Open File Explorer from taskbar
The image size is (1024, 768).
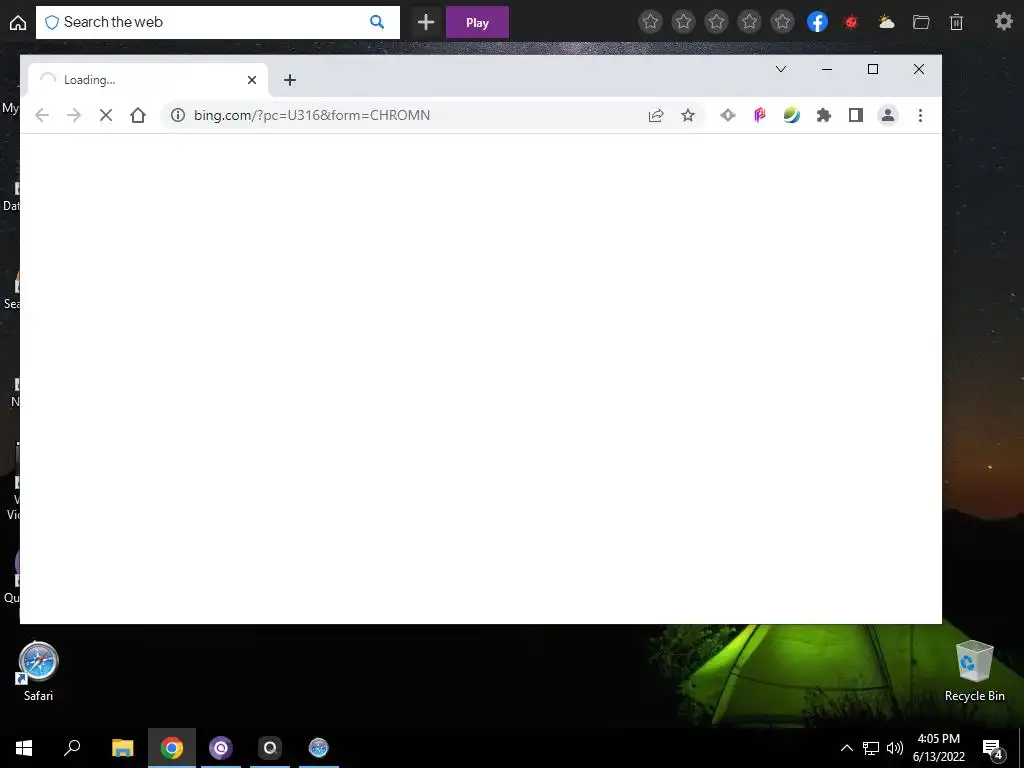pos(122,748)
